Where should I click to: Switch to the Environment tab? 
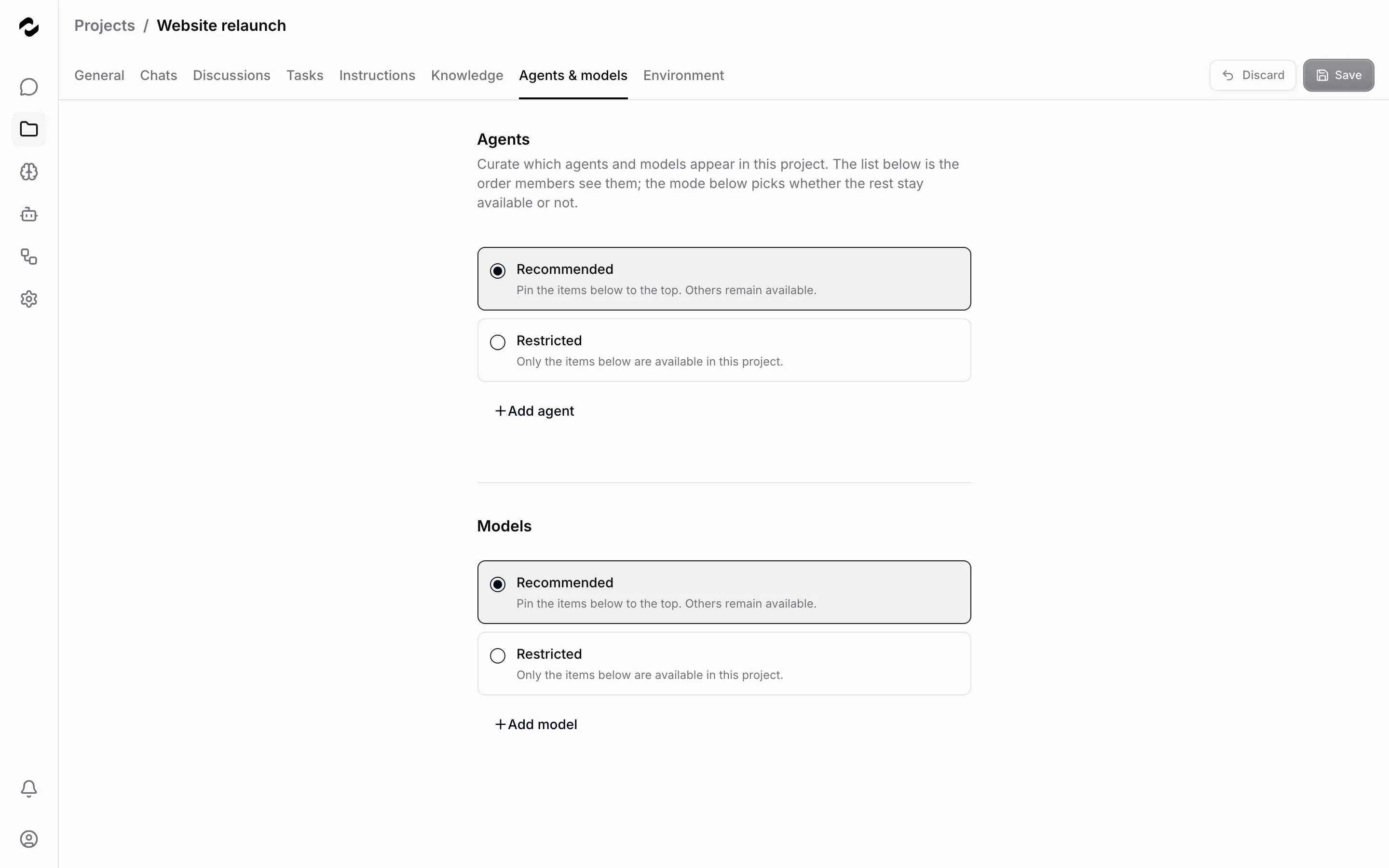(683, 75)
